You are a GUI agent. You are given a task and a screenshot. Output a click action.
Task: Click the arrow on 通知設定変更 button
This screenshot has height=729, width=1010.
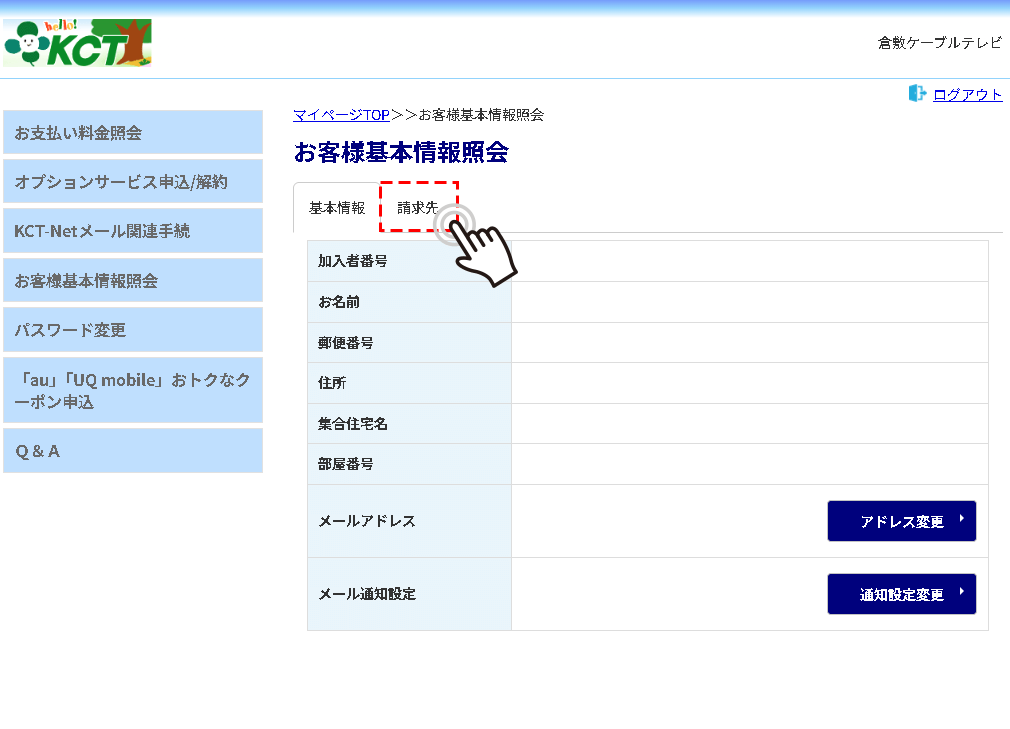point(961,592)
